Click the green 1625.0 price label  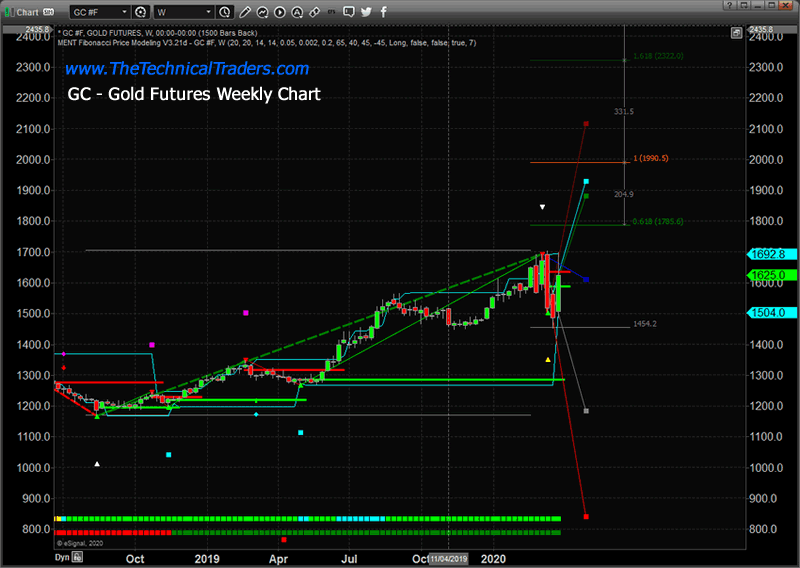(x=769, y=274)
